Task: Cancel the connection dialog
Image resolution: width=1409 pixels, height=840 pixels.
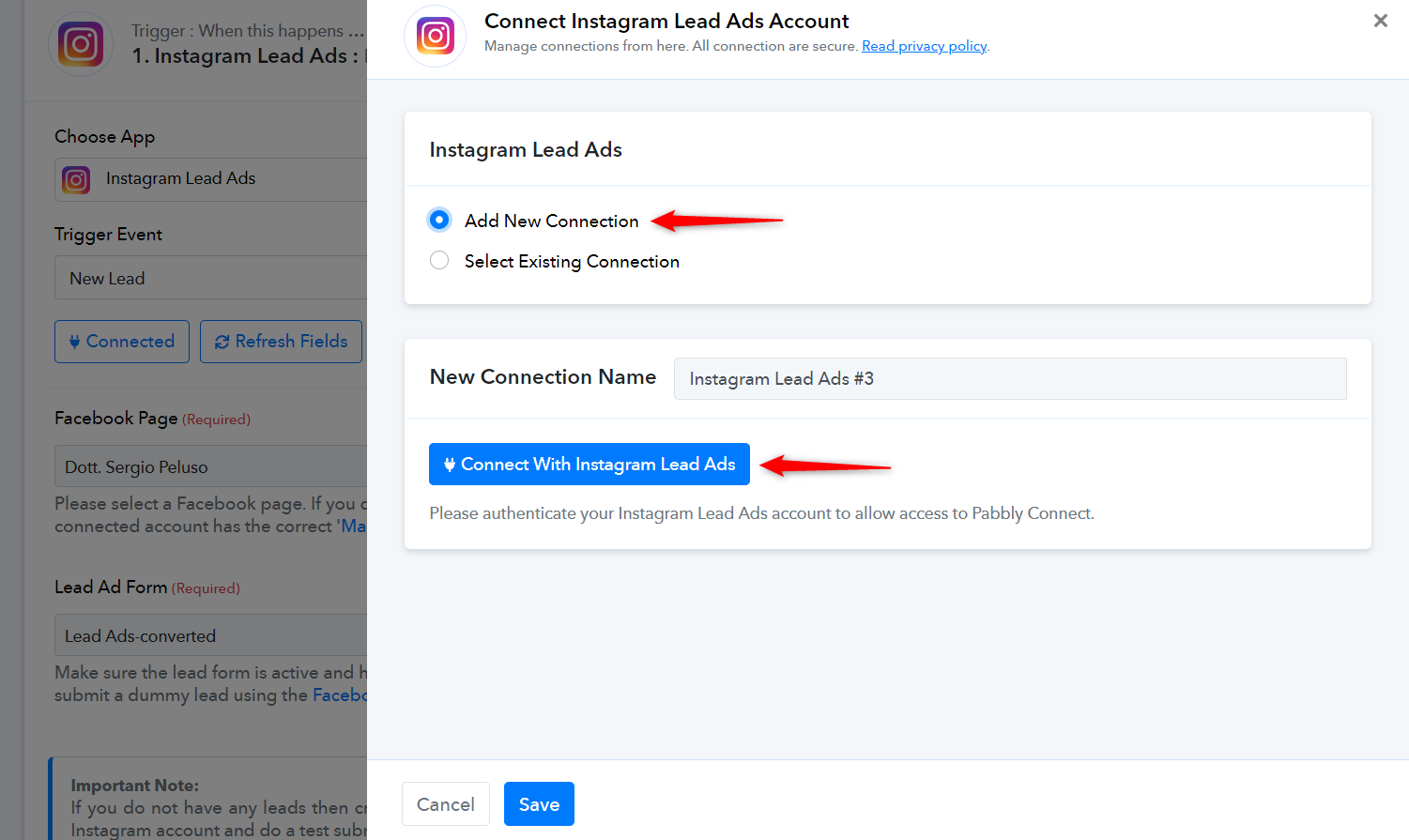Action: coord(446,803)
